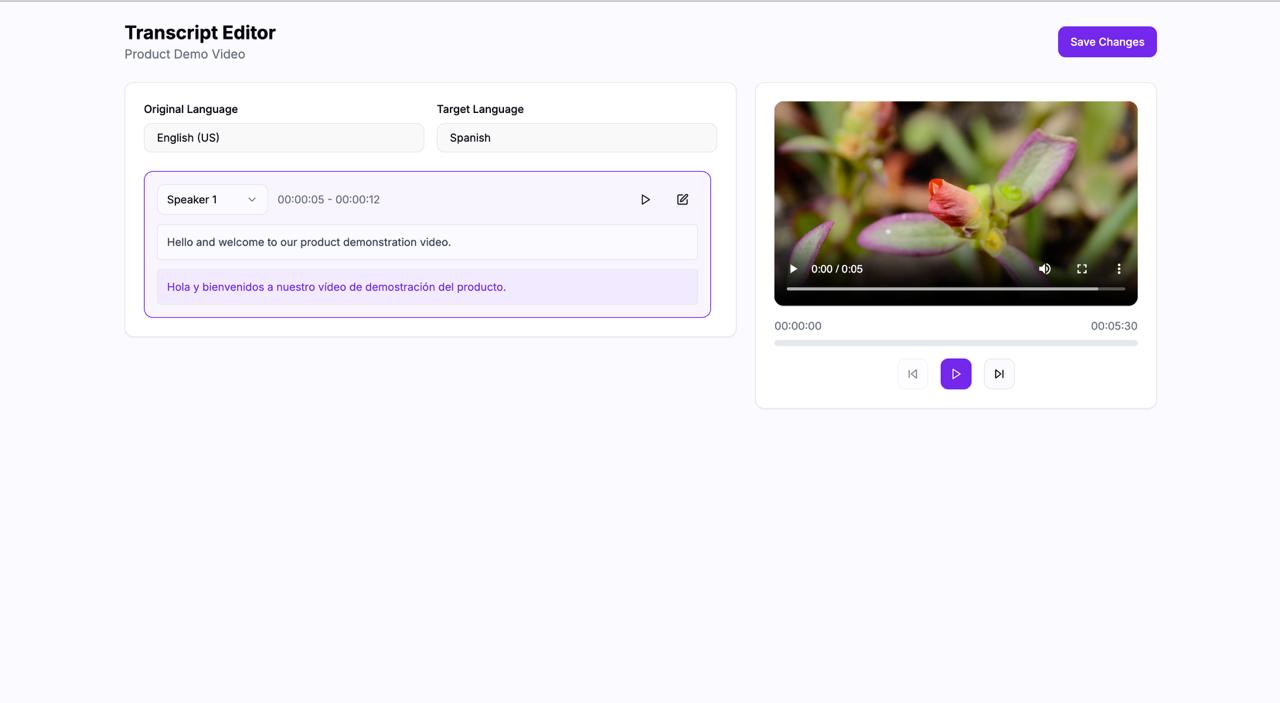Click the video preview thumbnail of the flower
1280x703 pixels.
(x=955, y=180)
